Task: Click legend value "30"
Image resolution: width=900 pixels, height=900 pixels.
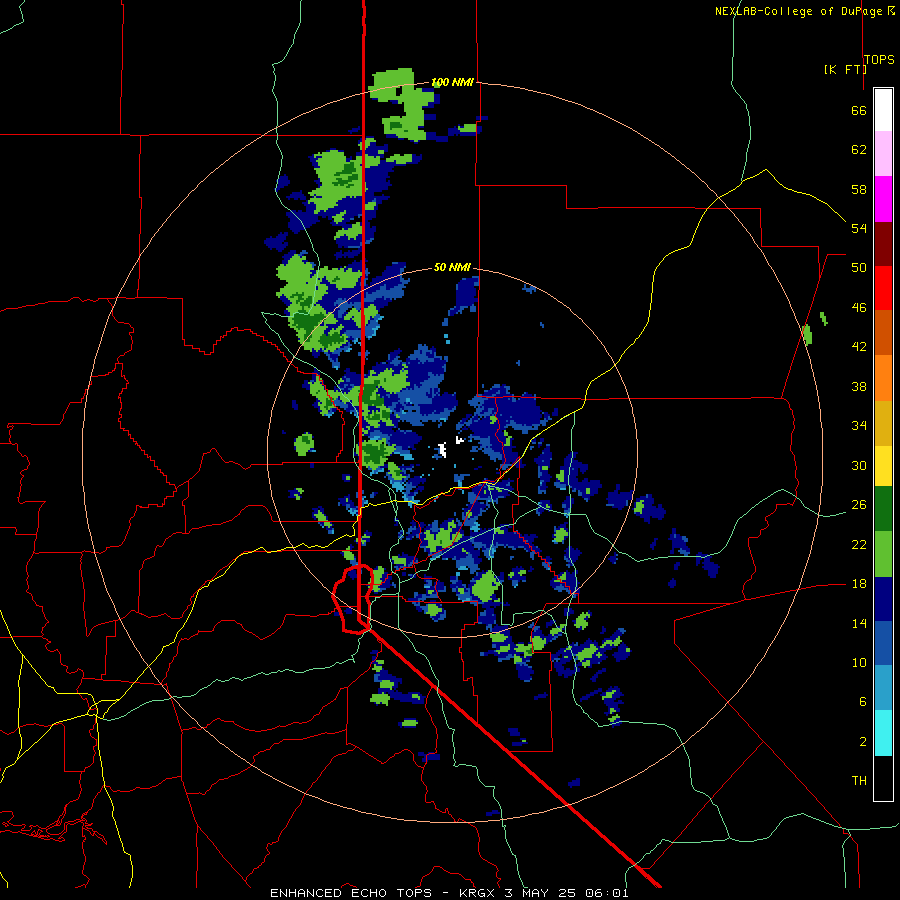Action: pos(859,465)
